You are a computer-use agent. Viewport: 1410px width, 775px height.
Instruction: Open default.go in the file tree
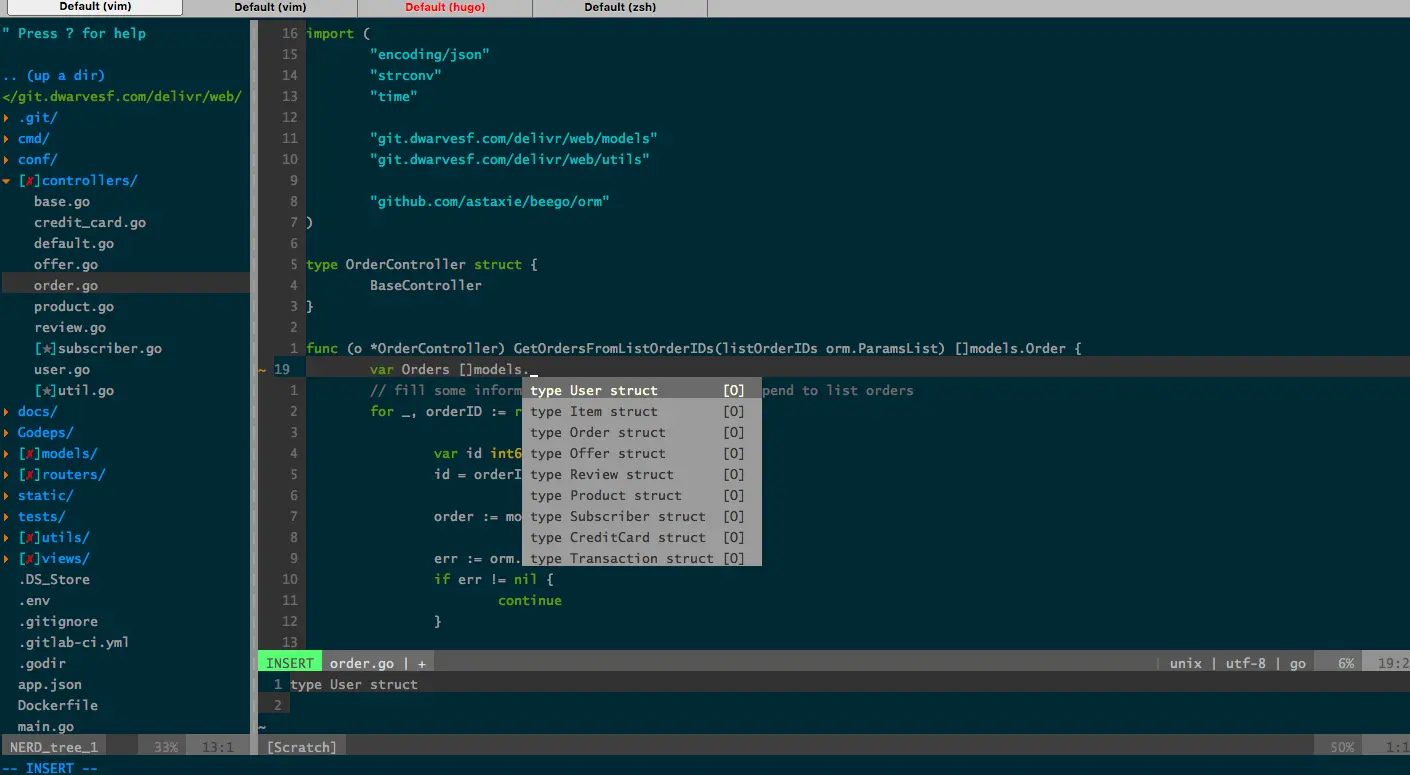pyautogui.click(x=74, y=244)
